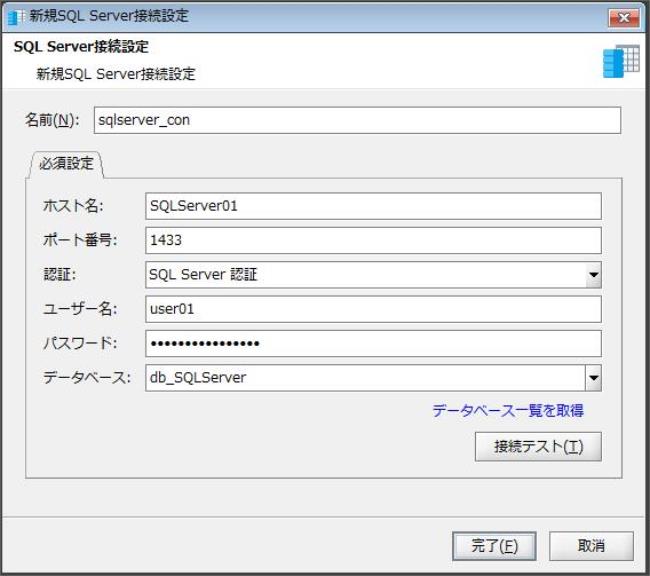Expand the 認証 dropdown arrow
This screenshot has width=650, height=576.
(592, 274)
